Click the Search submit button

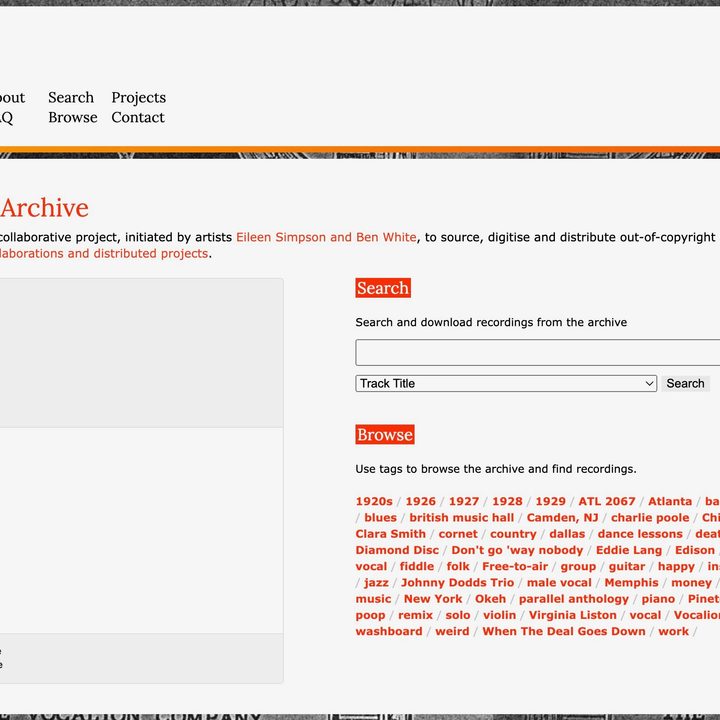(685, 383)
